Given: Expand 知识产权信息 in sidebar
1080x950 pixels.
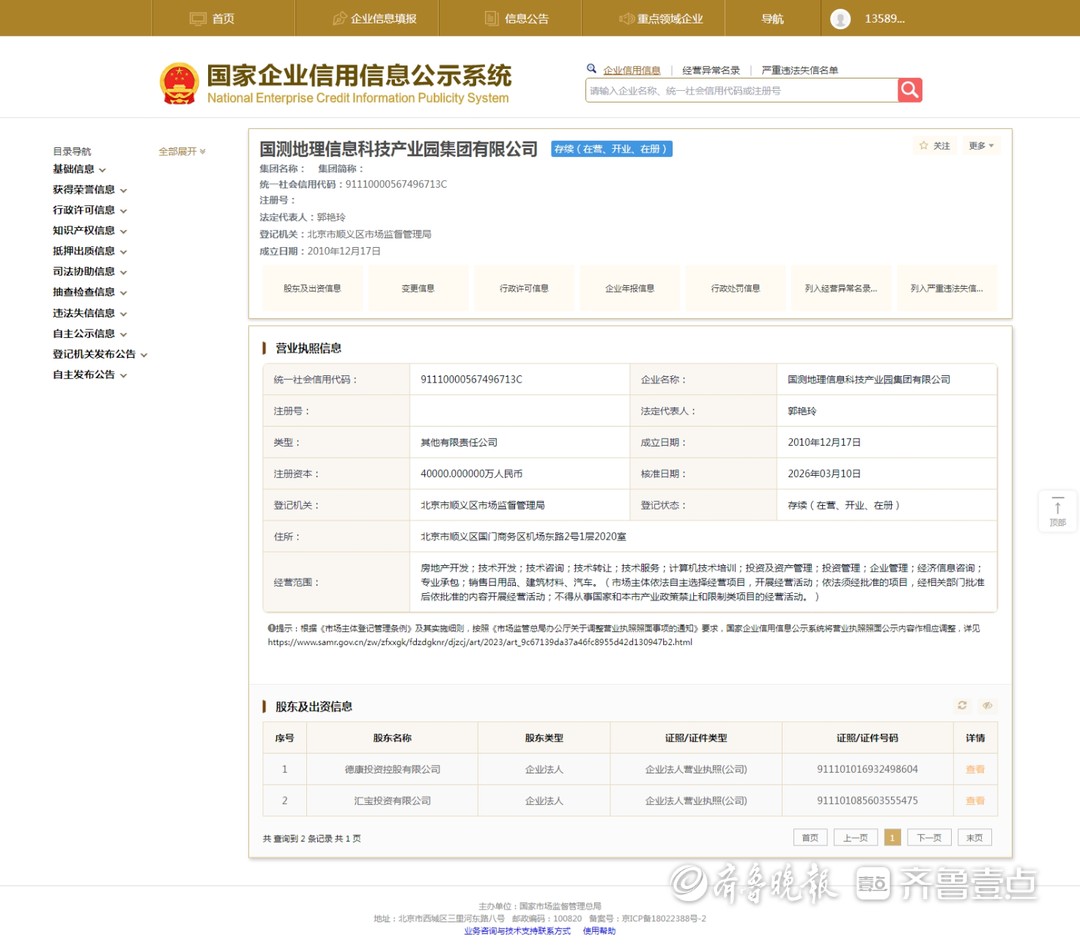Looking at the screenshot, I should click(x=90, y=231).
